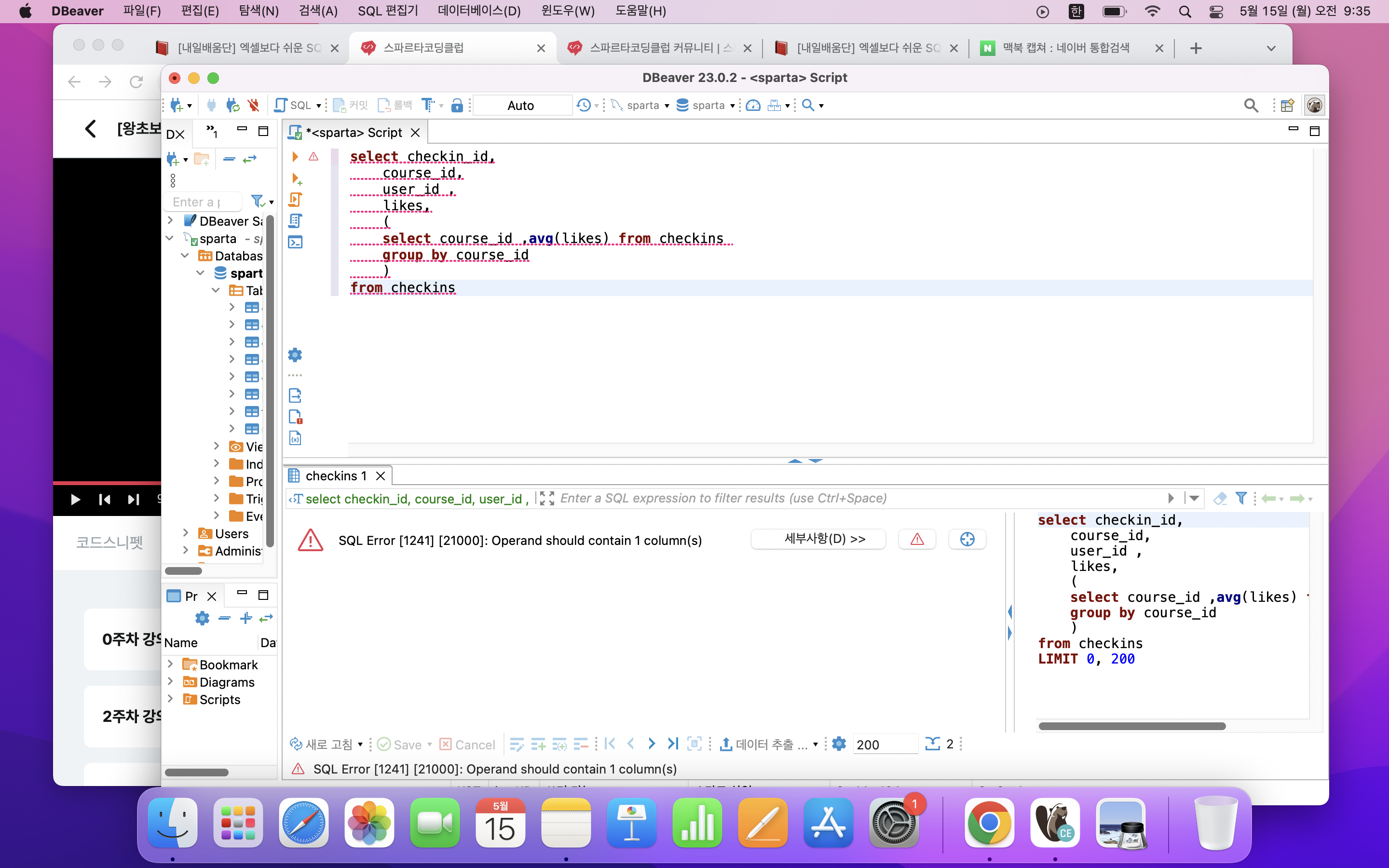Expand the Bookmark folder in Projects
The height and width of the screenshot is (868, 1389).
pos(170,664)
